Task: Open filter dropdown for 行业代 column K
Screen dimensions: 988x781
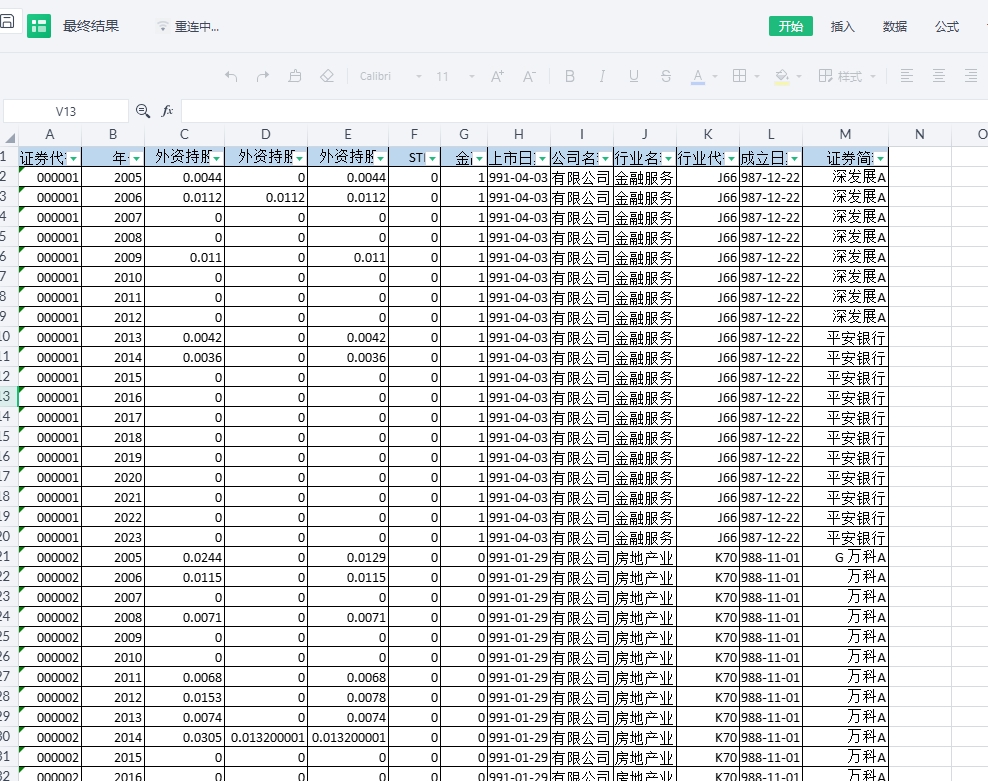Action: click(732, 158)
